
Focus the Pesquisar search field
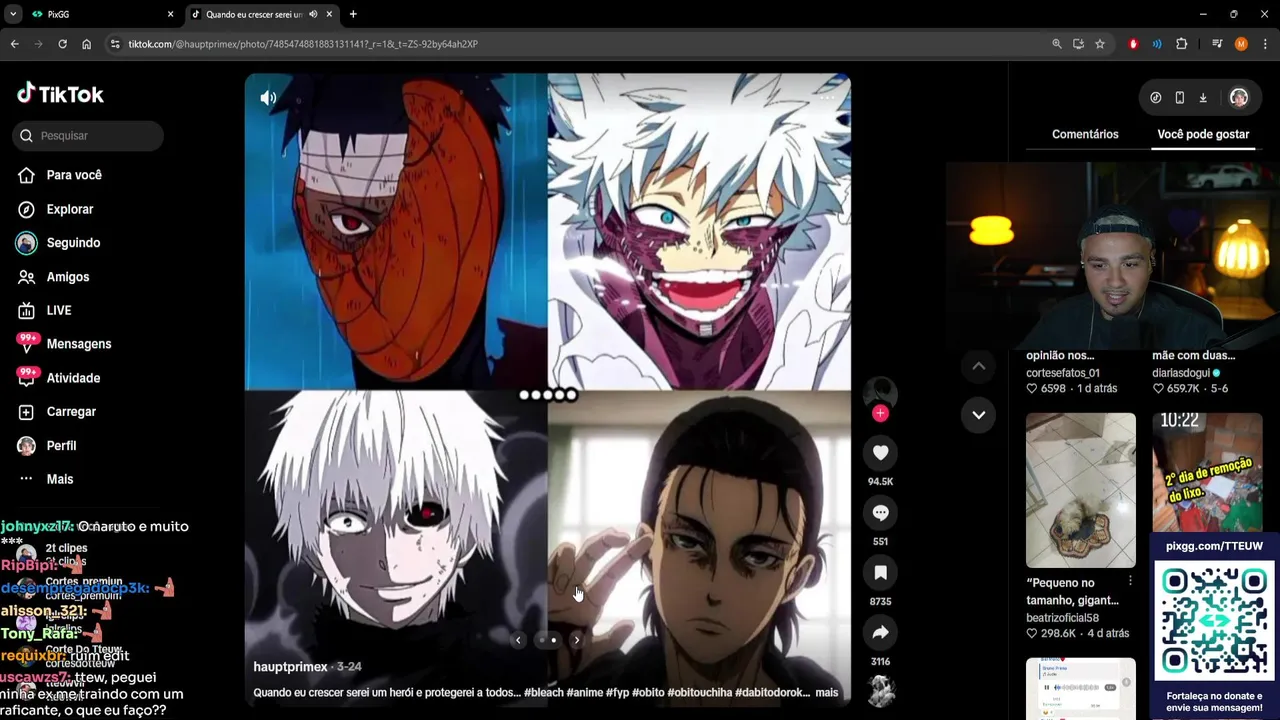88,135
